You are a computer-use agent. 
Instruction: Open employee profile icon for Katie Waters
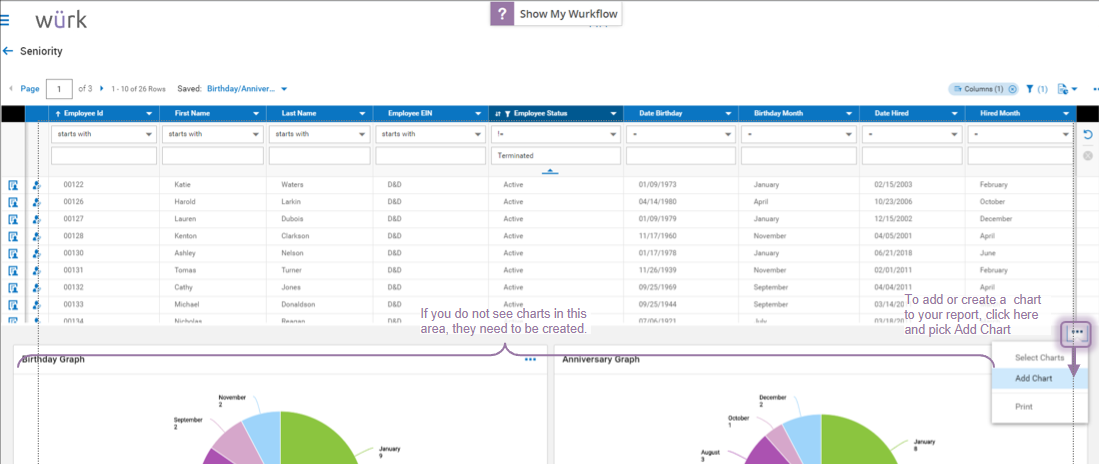pyautogui.click(x=13, y=185)
